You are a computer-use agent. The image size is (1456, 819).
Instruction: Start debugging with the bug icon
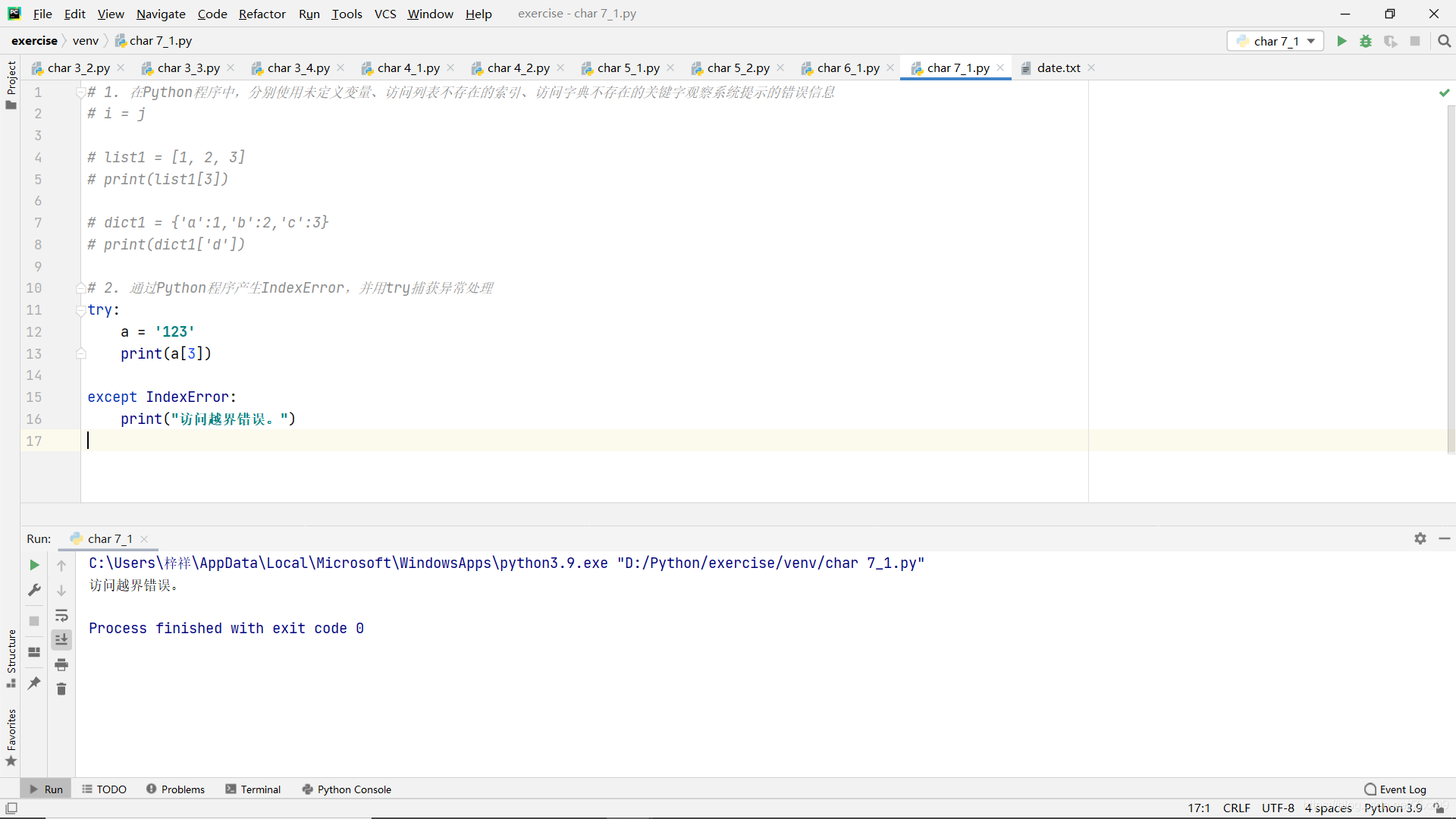click(x=1366, y=41)
